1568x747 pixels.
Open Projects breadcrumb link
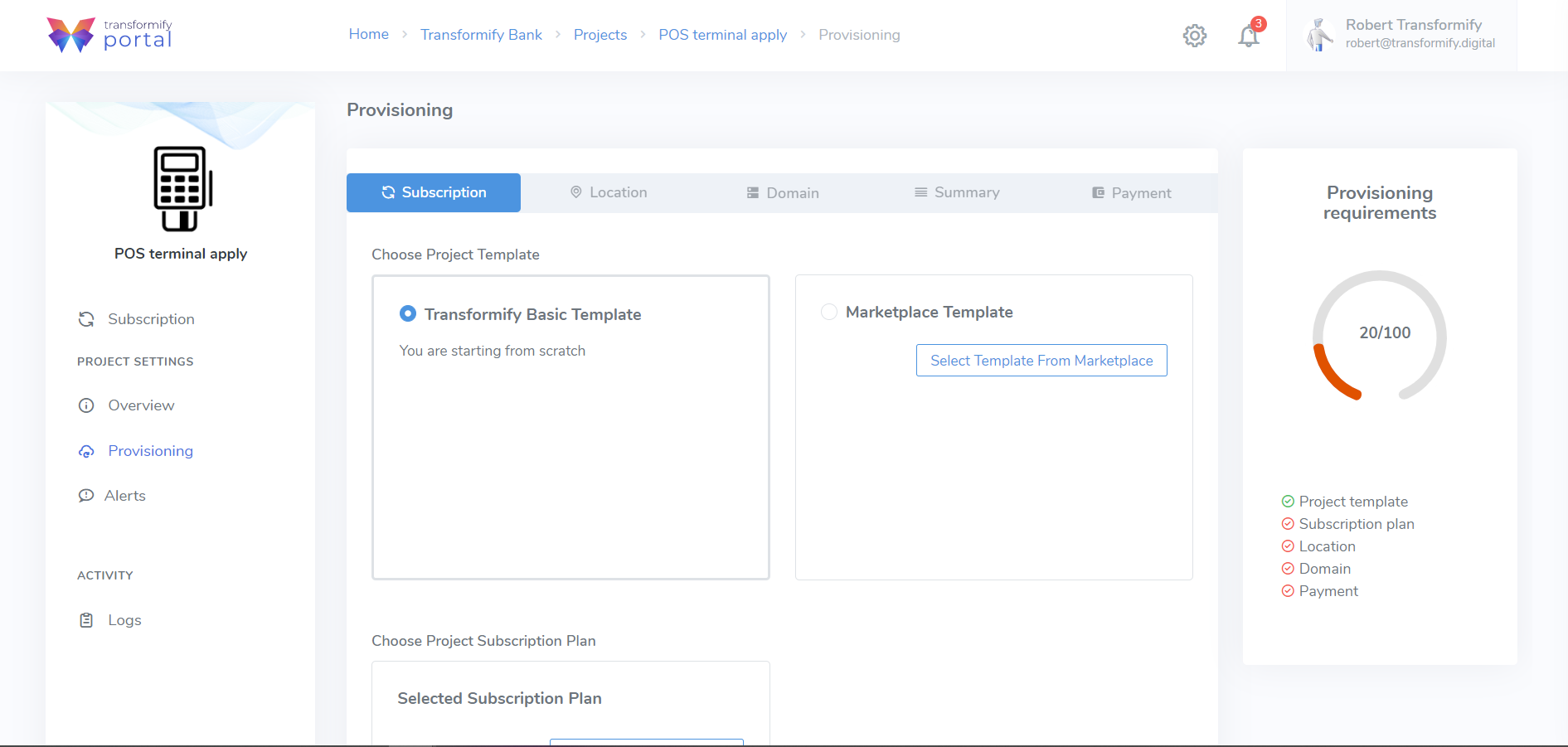pos(600,35)
